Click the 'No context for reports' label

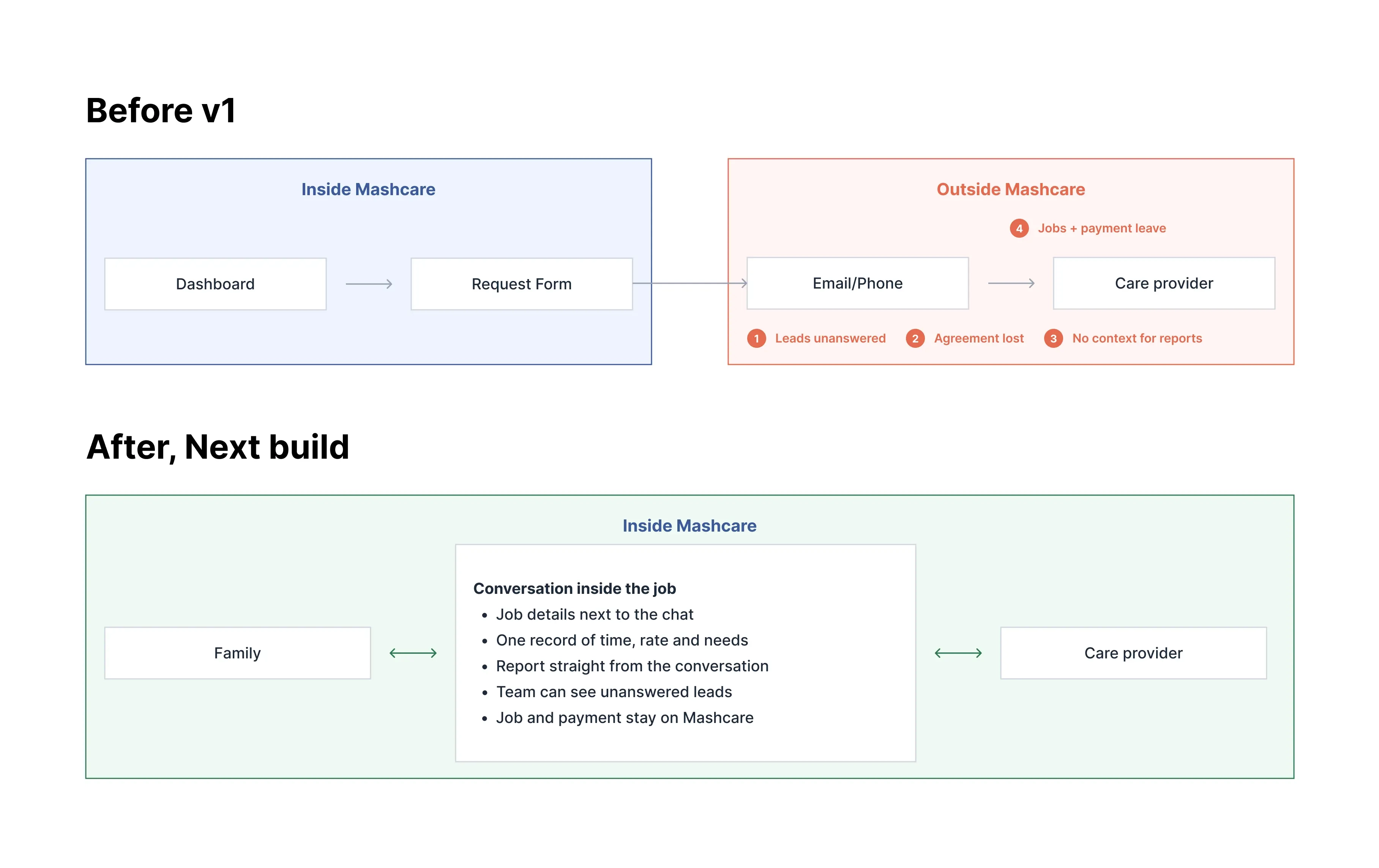tap(1137, 338)
